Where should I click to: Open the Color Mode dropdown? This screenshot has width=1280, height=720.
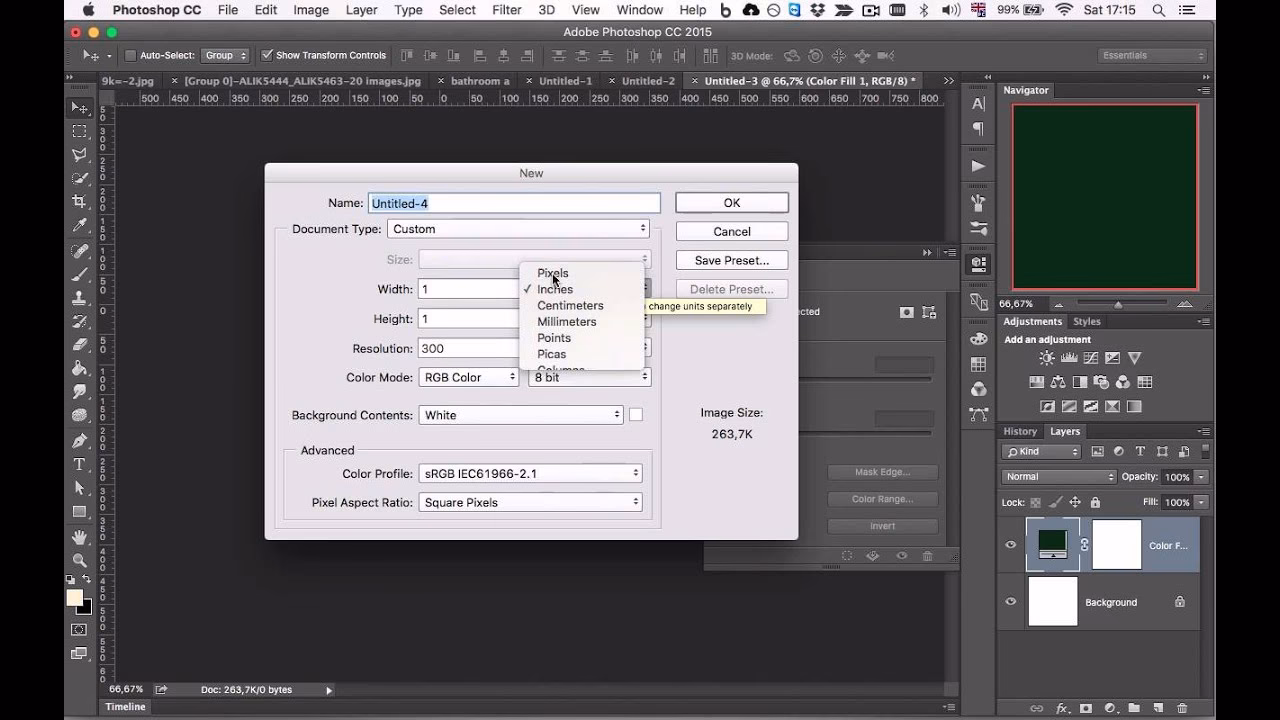pos(471,377)
